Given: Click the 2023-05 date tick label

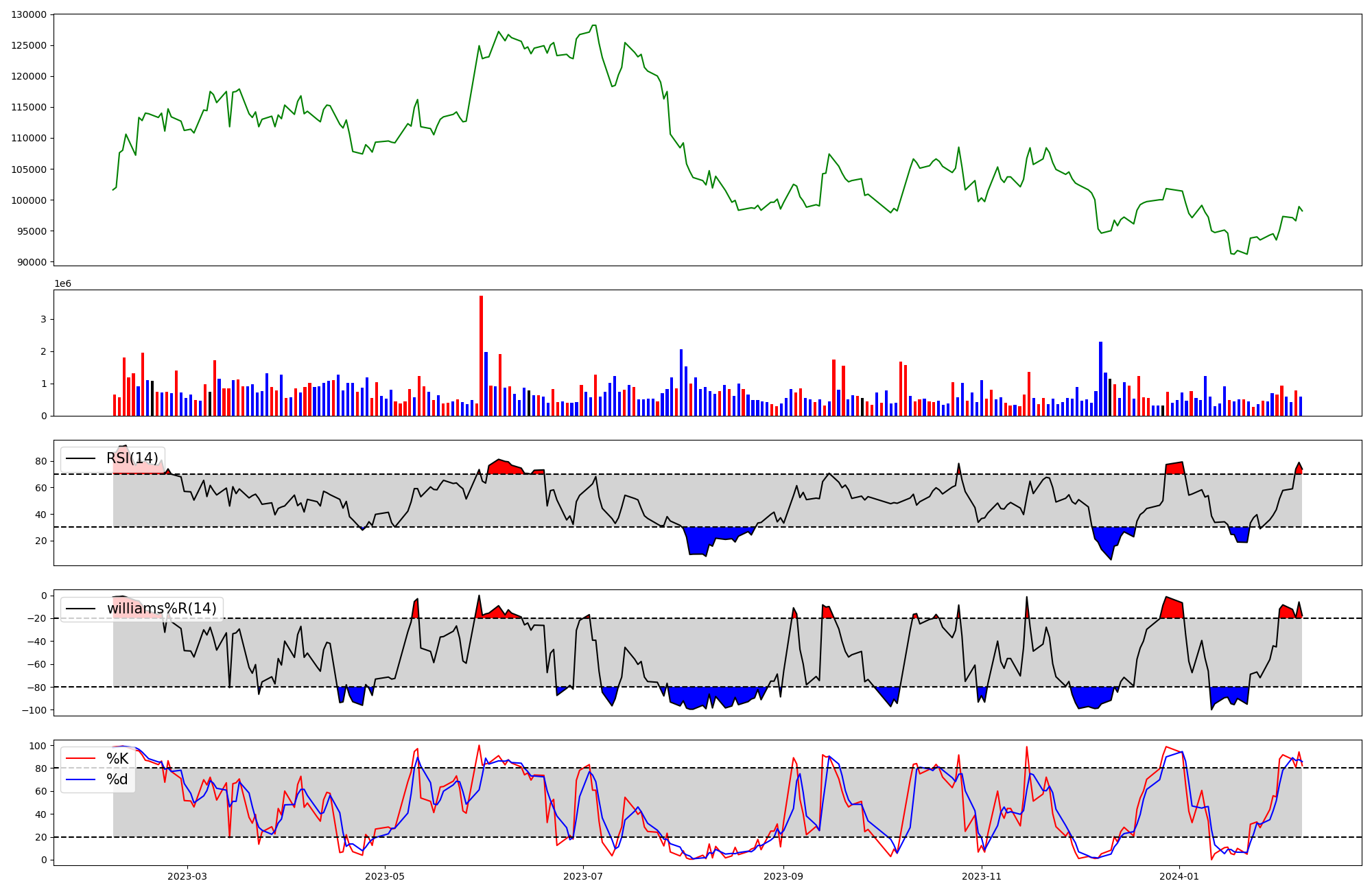Looking at the screenshot, I should (385, 876).
